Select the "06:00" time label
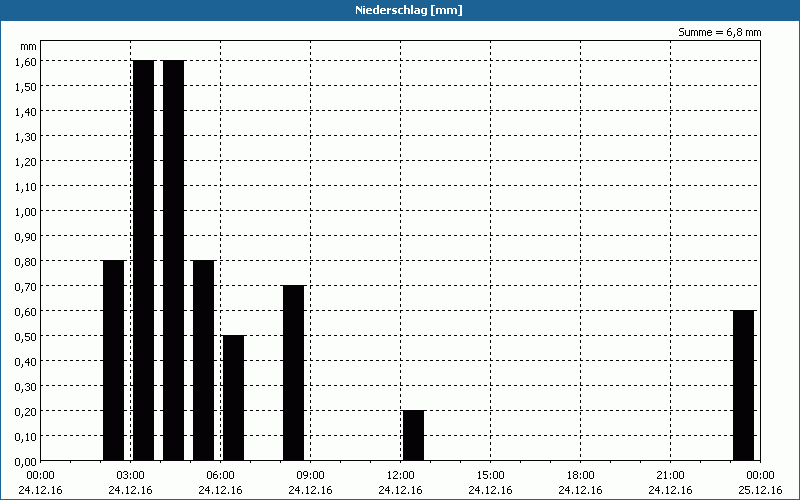Viewport: 800px width, 500px height. (220, 476)
